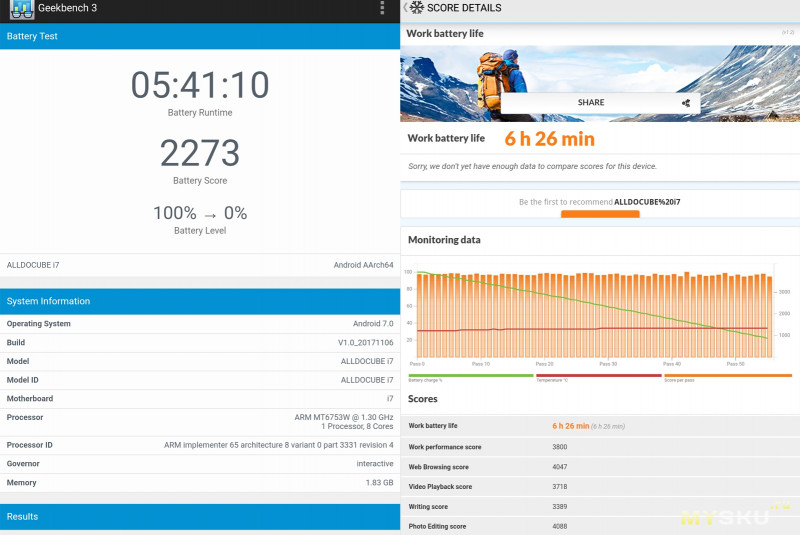This screenshot has width=800, height=535.
Task: Click the ALLDOCUBE%20i7 device name
Action: [x=647, y=202]
